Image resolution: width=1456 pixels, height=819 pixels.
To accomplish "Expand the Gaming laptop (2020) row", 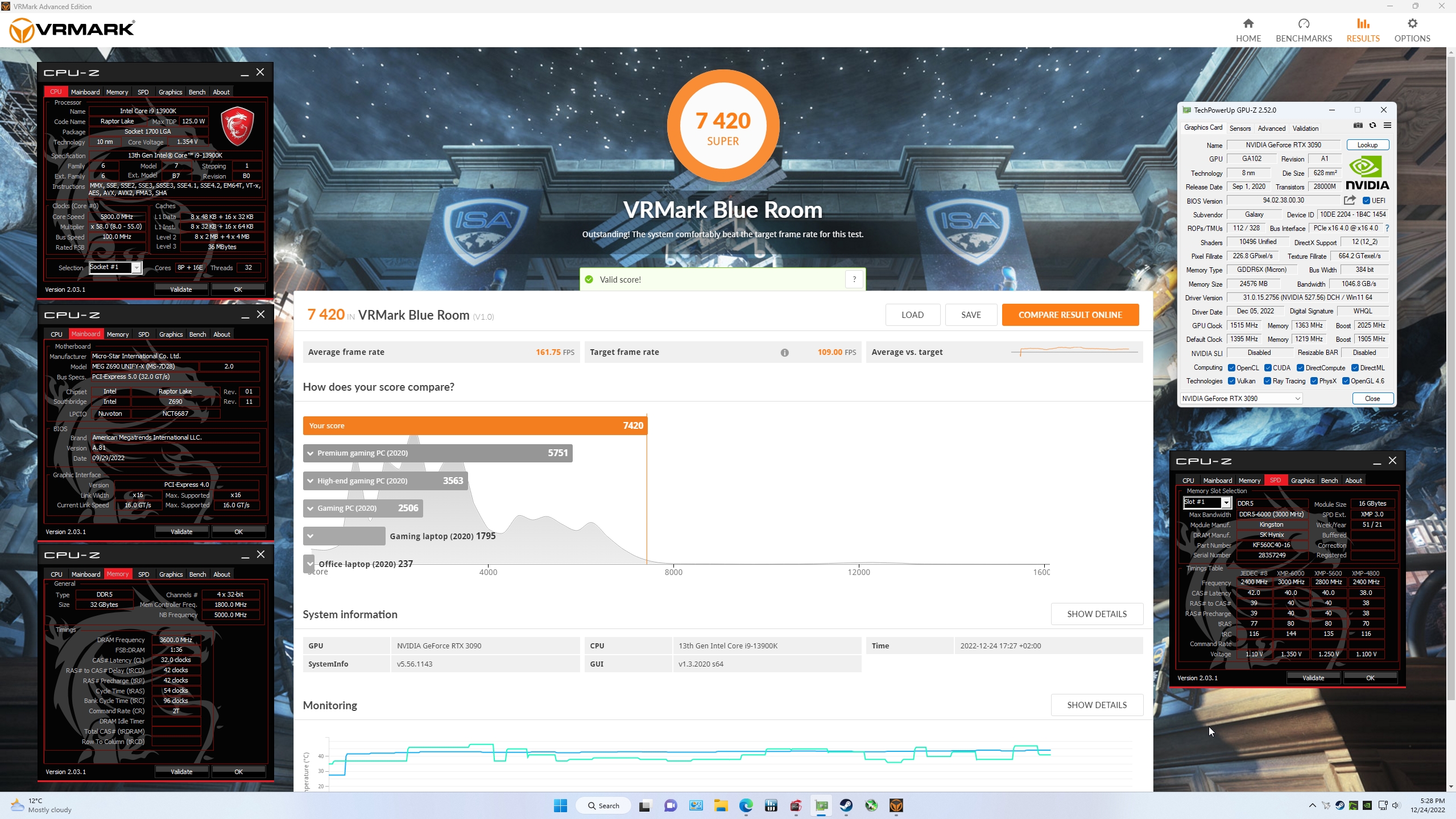I will coord(310,536).
